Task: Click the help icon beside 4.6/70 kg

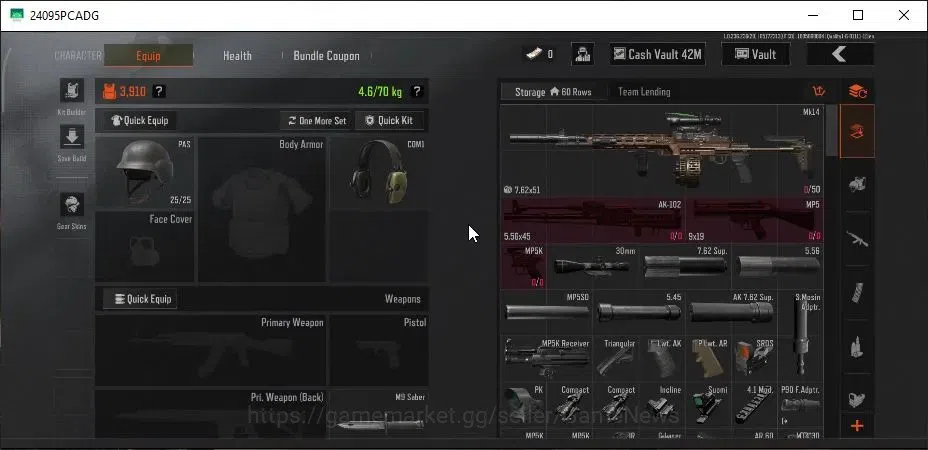Action: [x=417, y=91]
